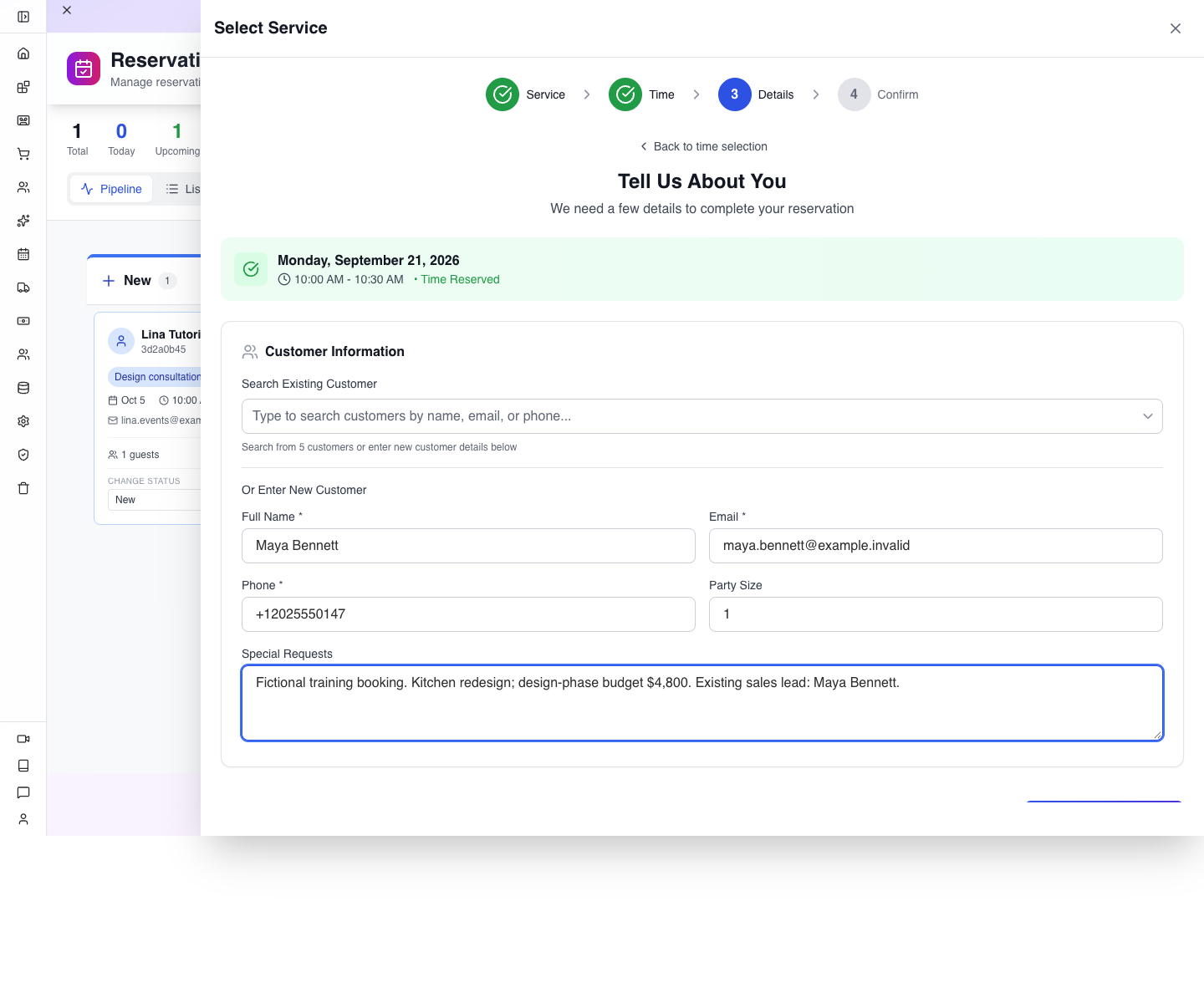Click the Upcoming count stat

pyautogui.click(x=177, y=139)
